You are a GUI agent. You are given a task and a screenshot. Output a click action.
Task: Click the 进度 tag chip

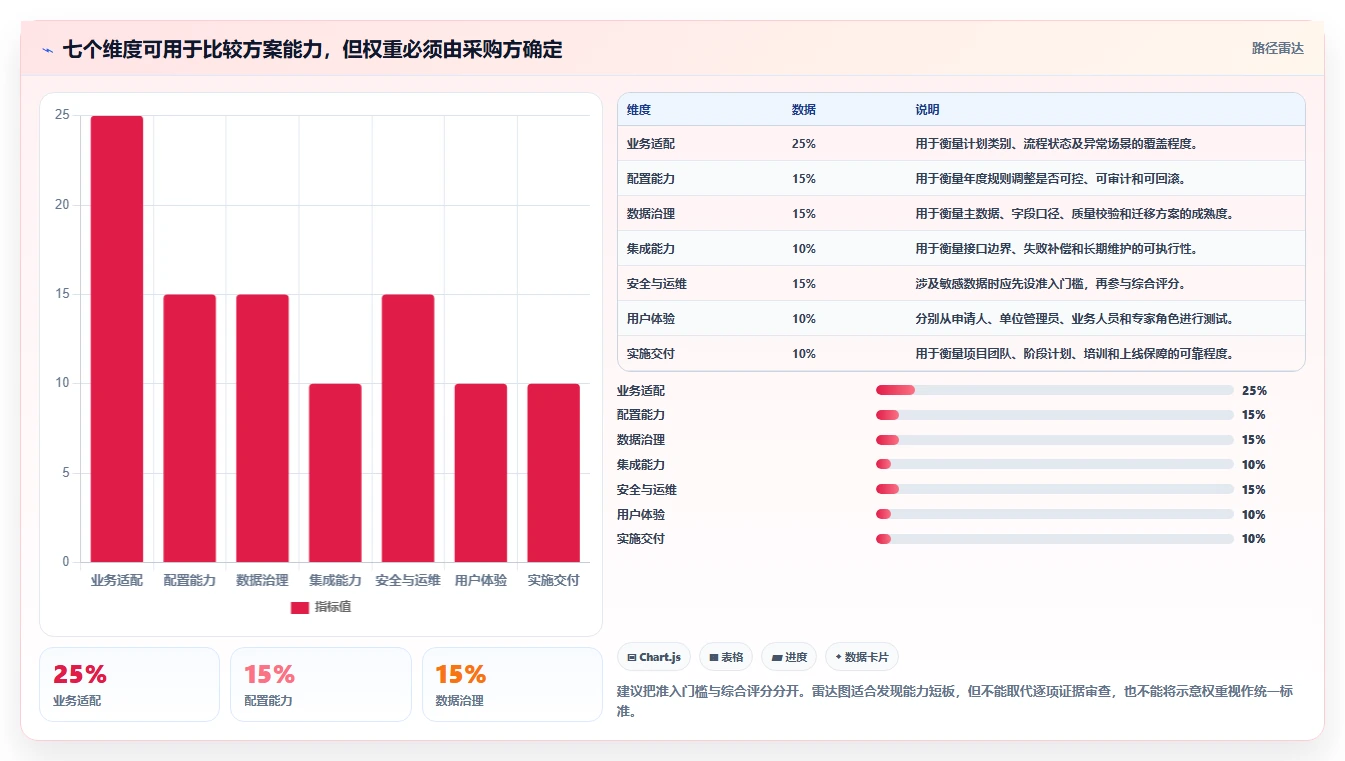tap(789, 657)
